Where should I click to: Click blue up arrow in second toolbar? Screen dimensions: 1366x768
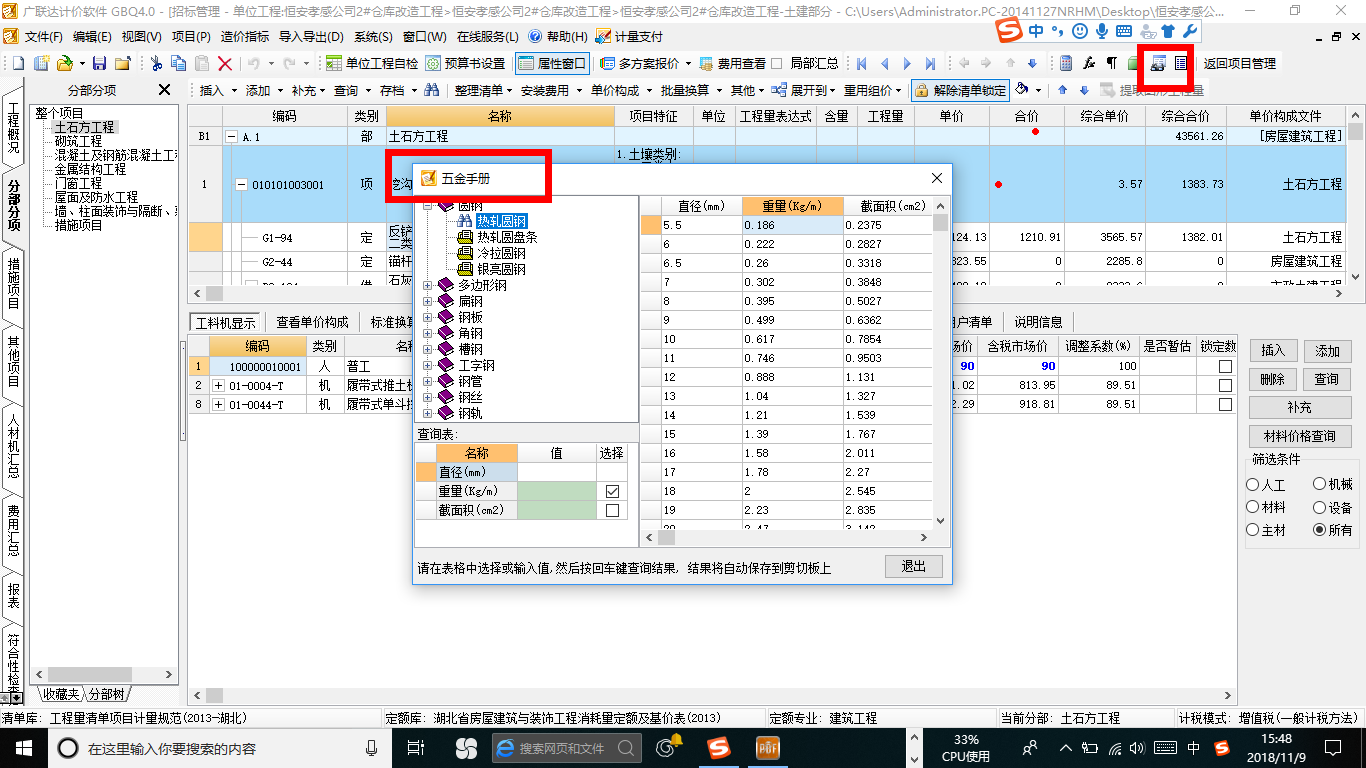click(1062, 90)
